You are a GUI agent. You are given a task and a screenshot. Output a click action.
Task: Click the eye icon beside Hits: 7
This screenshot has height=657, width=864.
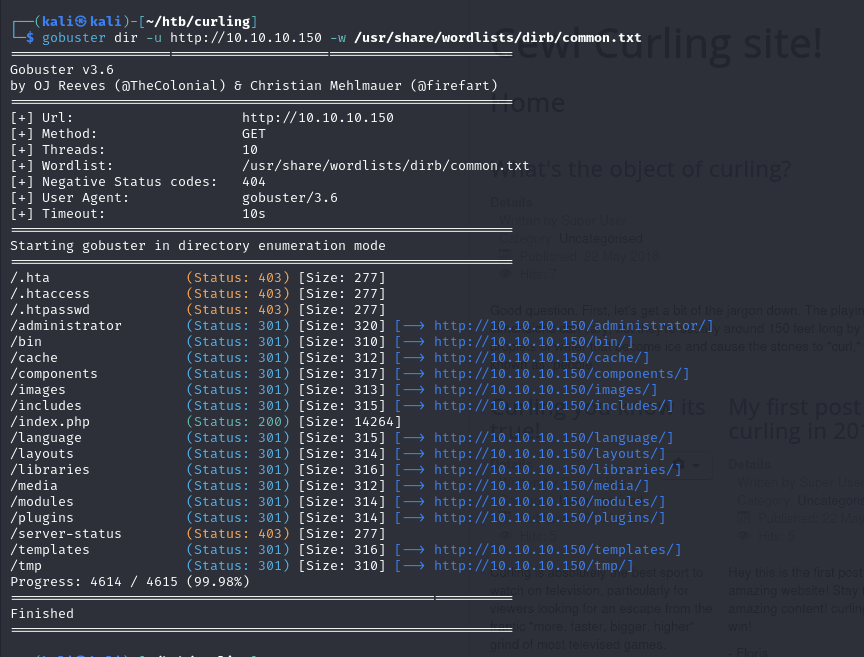coord(503,272)
